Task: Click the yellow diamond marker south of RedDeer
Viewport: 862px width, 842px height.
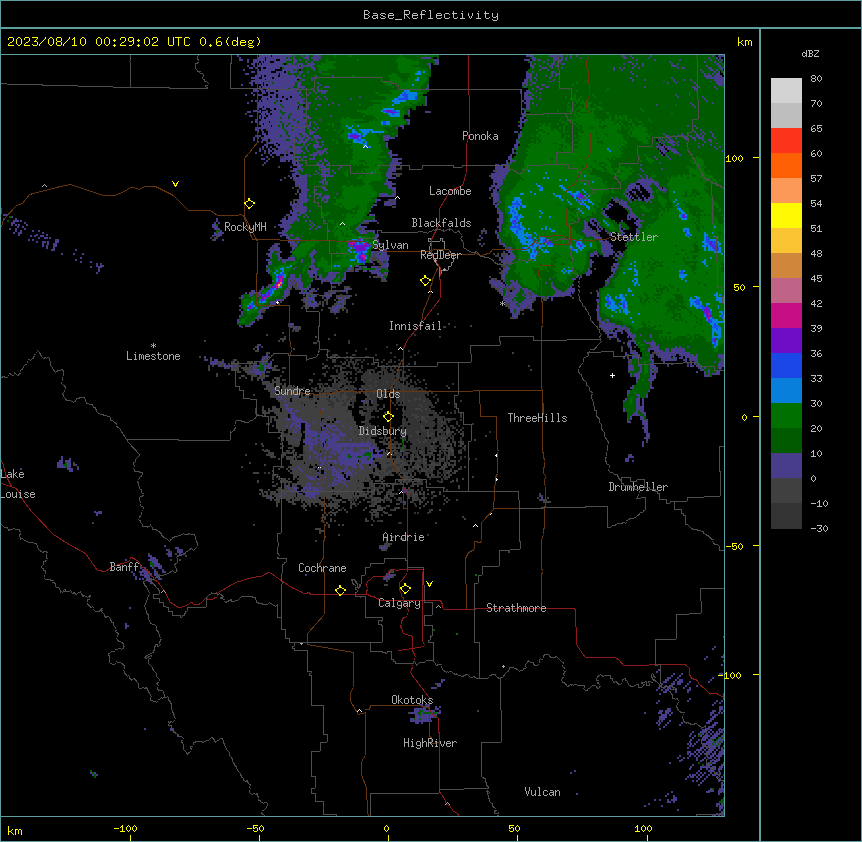Action: [x=426, y=281]
